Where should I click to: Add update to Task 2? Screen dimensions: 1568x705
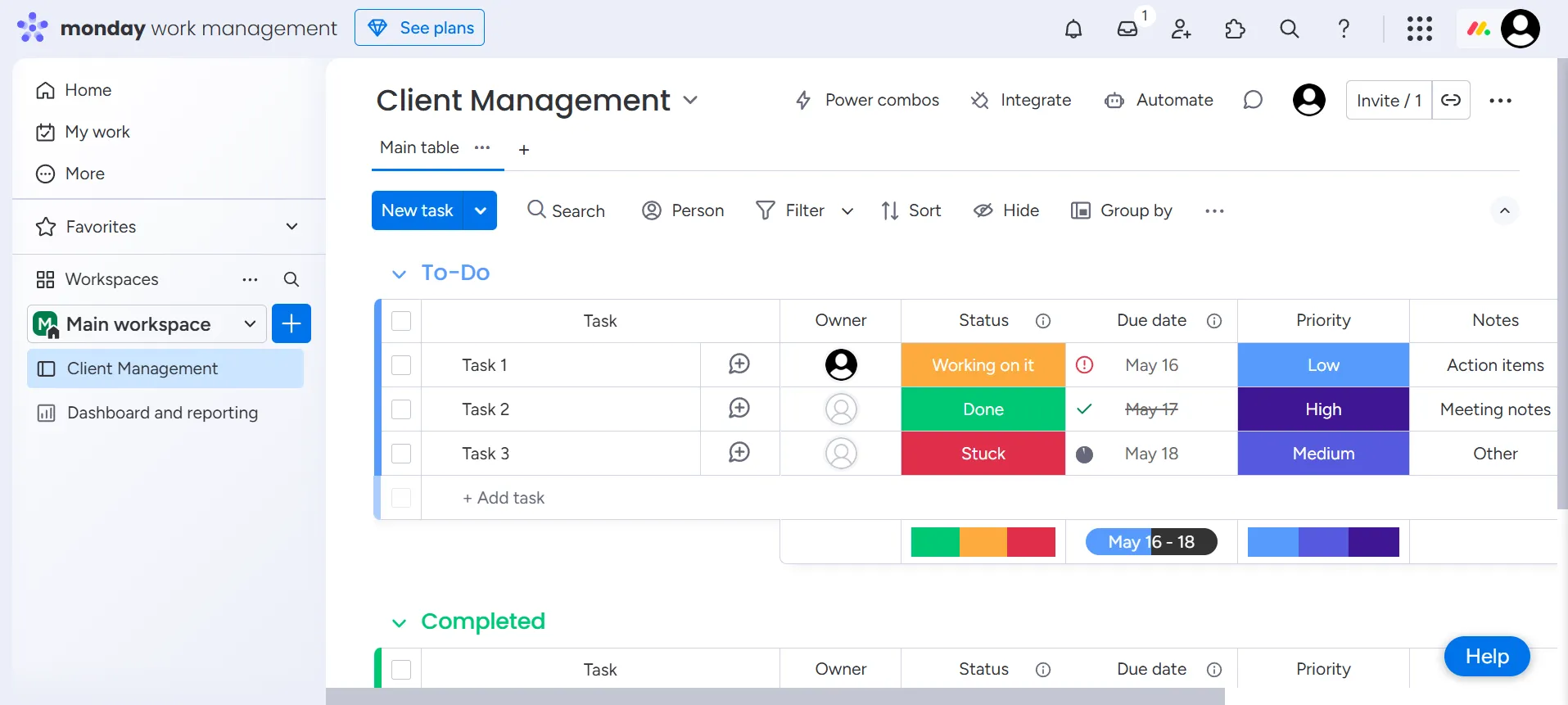tap(739, 409)
